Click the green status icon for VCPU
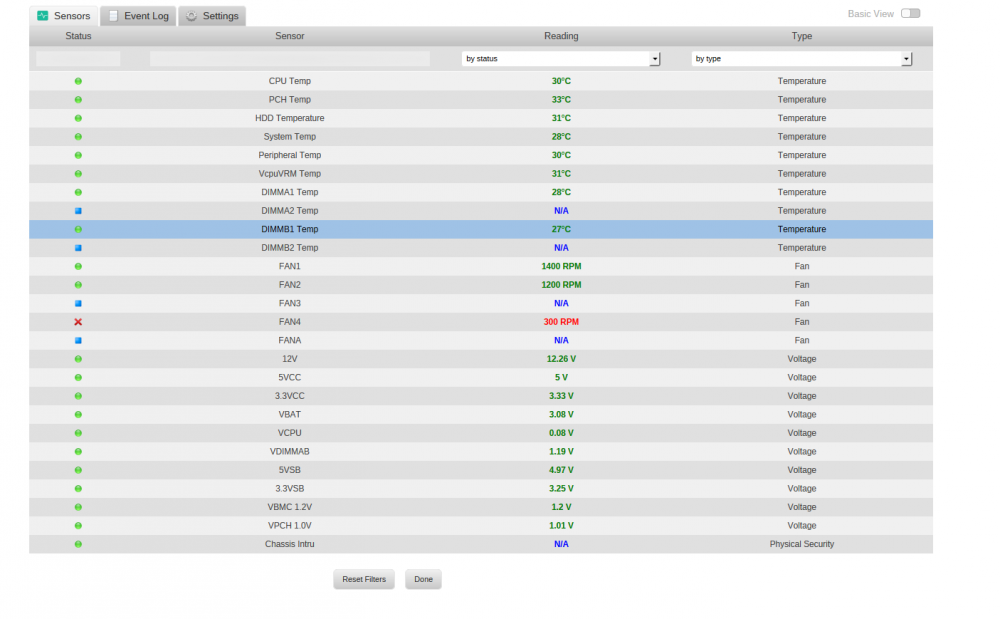Image resolution: width=1000 pixels, height=619 pixels. pos(78,433)
